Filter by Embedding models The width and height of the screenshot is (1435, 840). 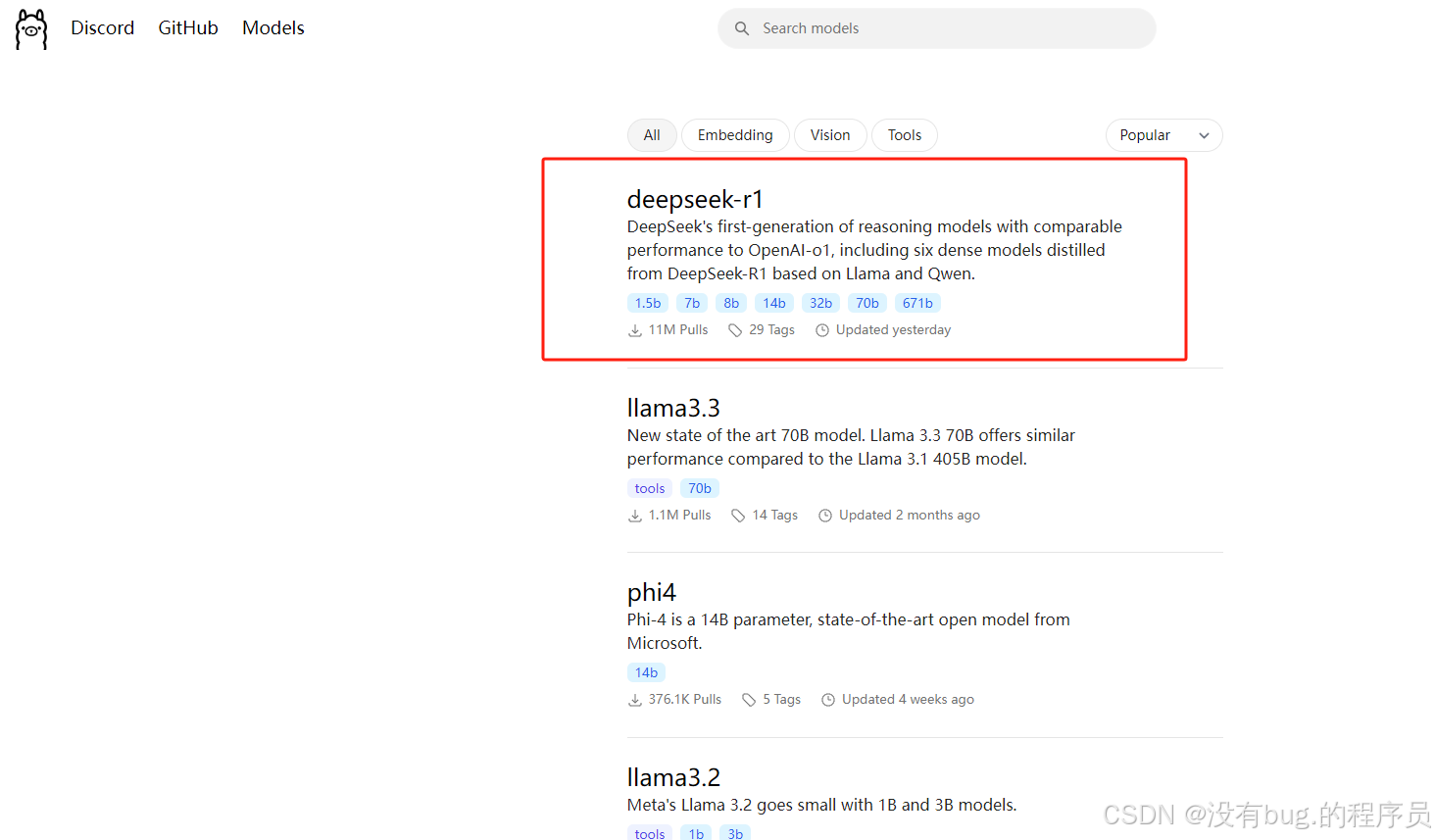click(x=735, y=135)
